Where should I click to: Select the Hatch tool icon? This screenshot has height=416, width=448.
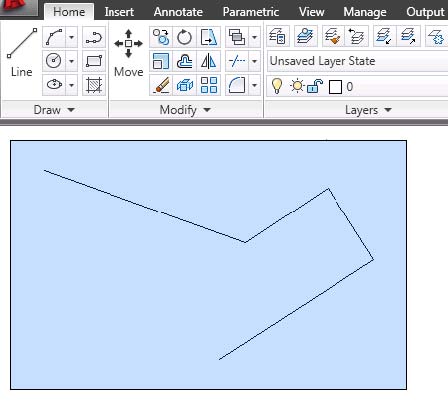tap(94, 85)
